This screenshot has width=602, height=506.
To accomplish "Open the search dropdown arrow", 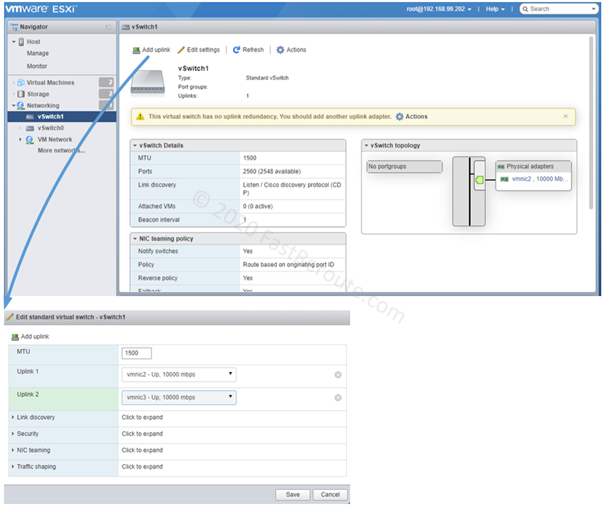I will click(x=594, y=8).
